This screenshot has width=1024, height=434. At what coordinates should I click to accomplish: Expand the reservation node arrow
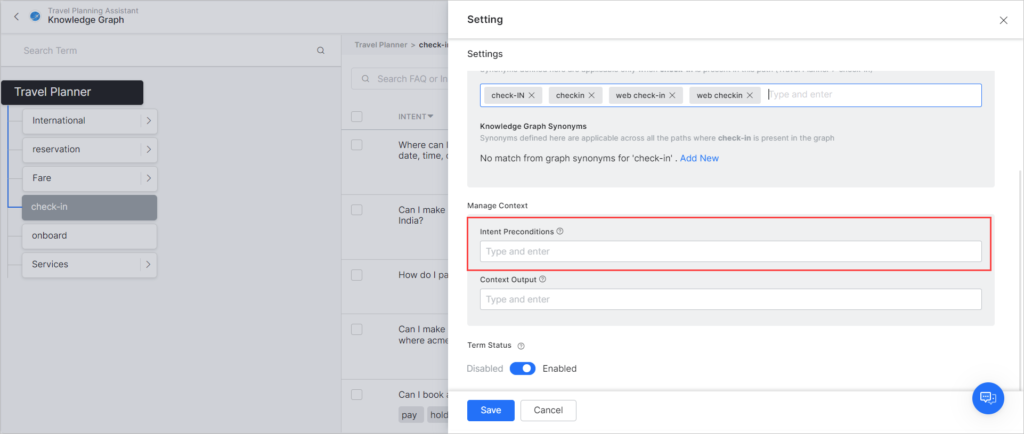coord(147,150)
